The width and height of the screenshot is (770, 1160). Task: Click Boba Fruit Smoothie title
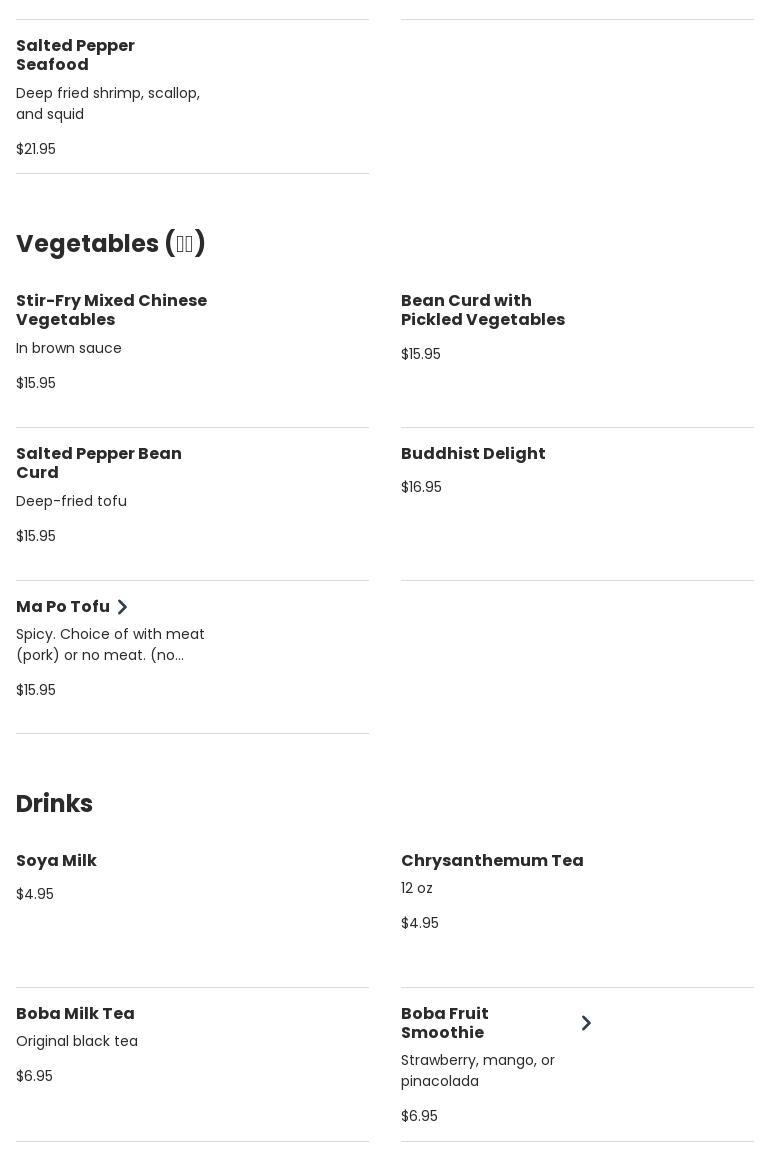(x=445, y=1023)
